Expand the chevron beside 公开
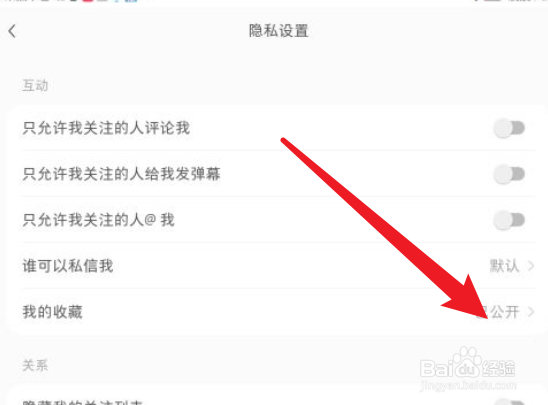The width and height of the screenshot is (548, 405). click(531, 312)
